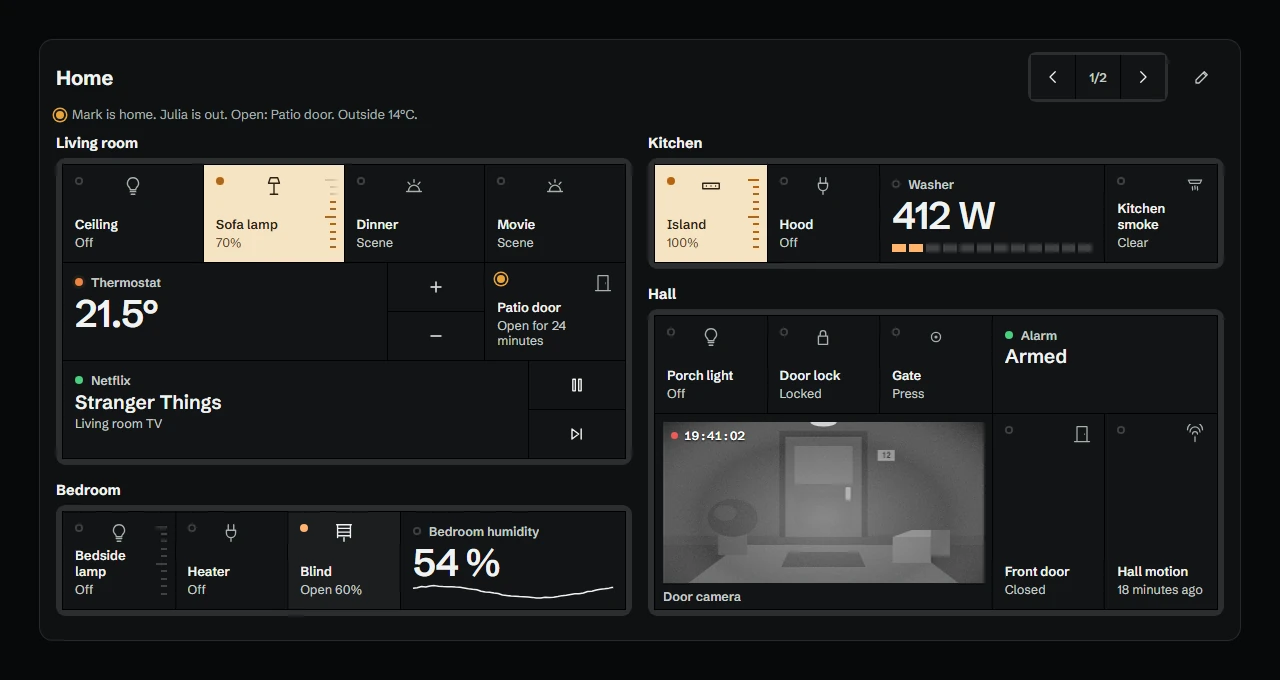The width and height of the screenshot is (1280, 680).
Task: Click the Hall section heading
Action: point(662,294)
